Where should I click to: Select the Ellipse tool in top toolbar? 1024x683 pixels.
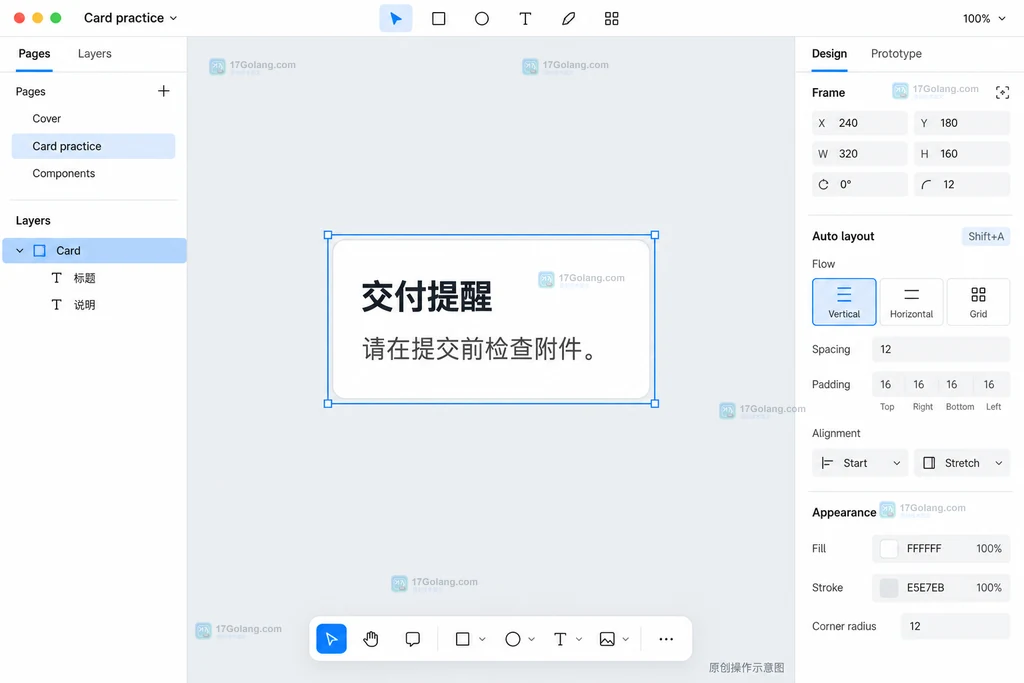pyautogui.click(x=482, y=18)
